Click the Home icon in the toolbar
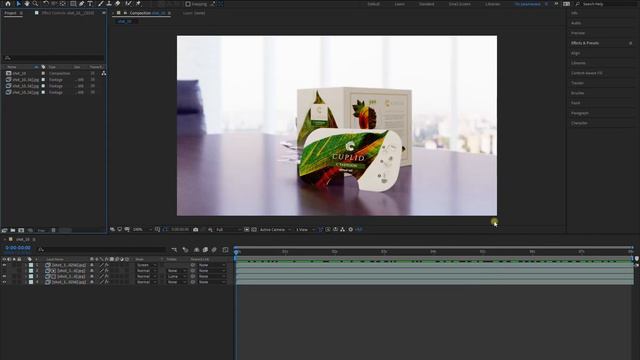This screenshot has width=640, height=360. click(8, 4)
